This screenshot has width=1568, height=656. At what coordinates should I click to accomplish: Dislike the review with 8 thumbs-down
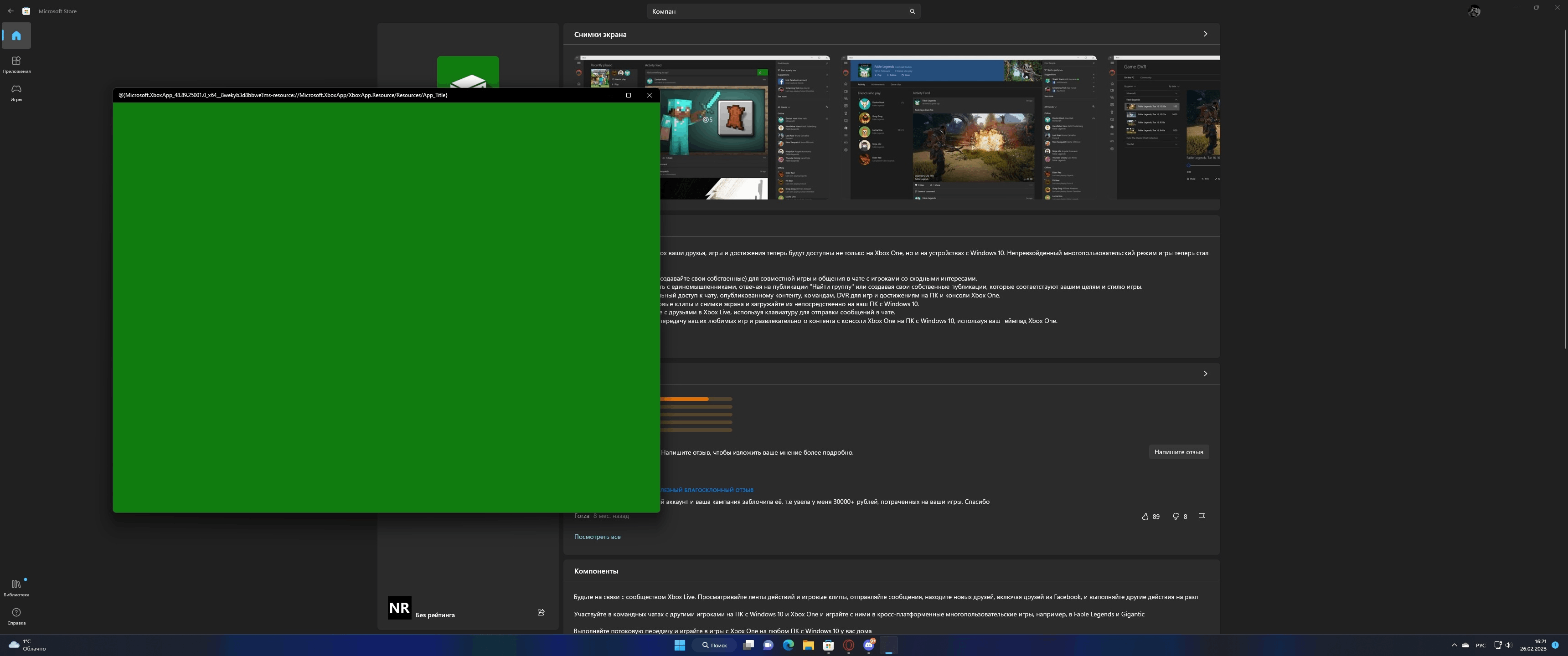coord(1180,517)
